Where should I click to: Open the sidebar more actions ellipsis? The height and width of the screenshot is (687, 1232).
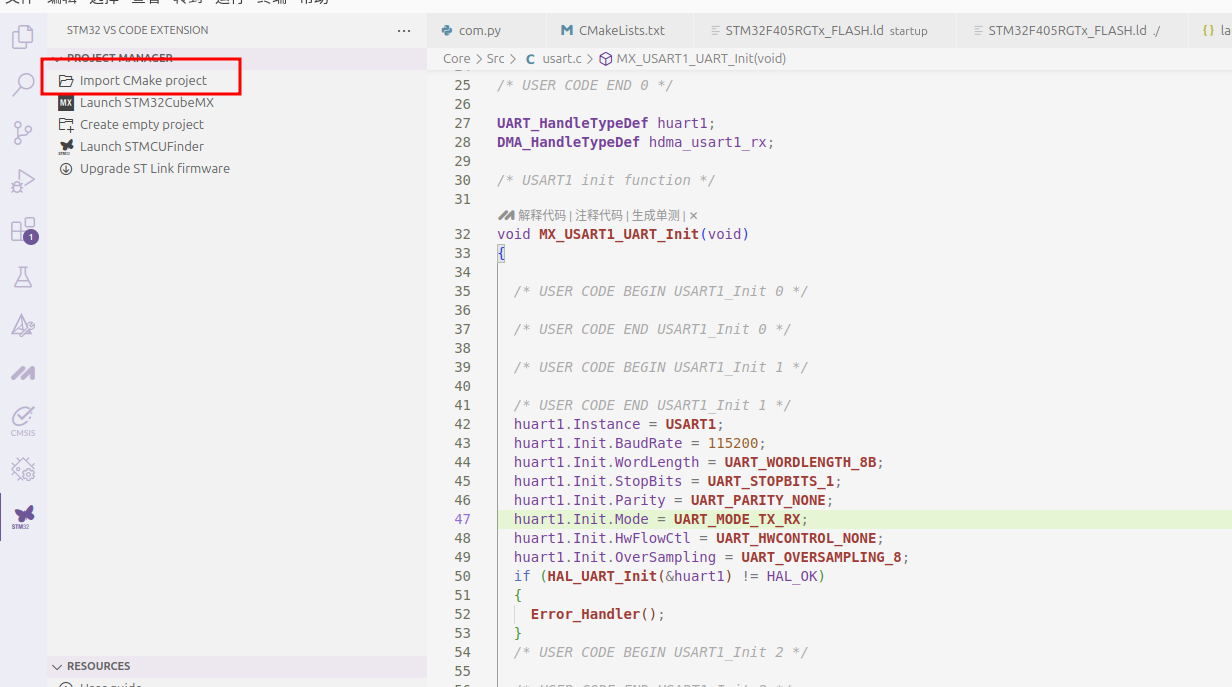404,31
